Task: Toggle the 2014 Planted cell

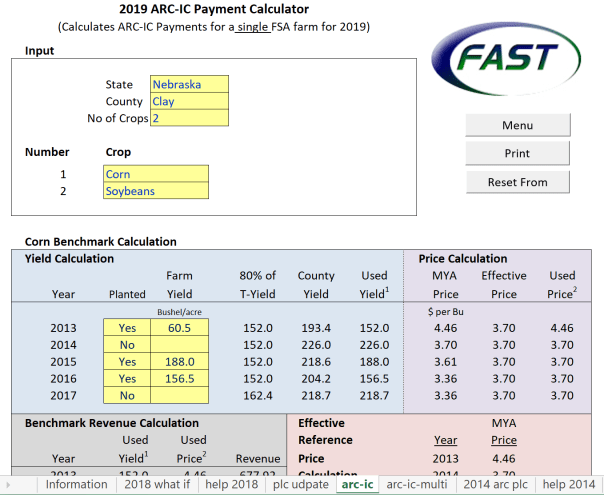Action: [126, 345]
